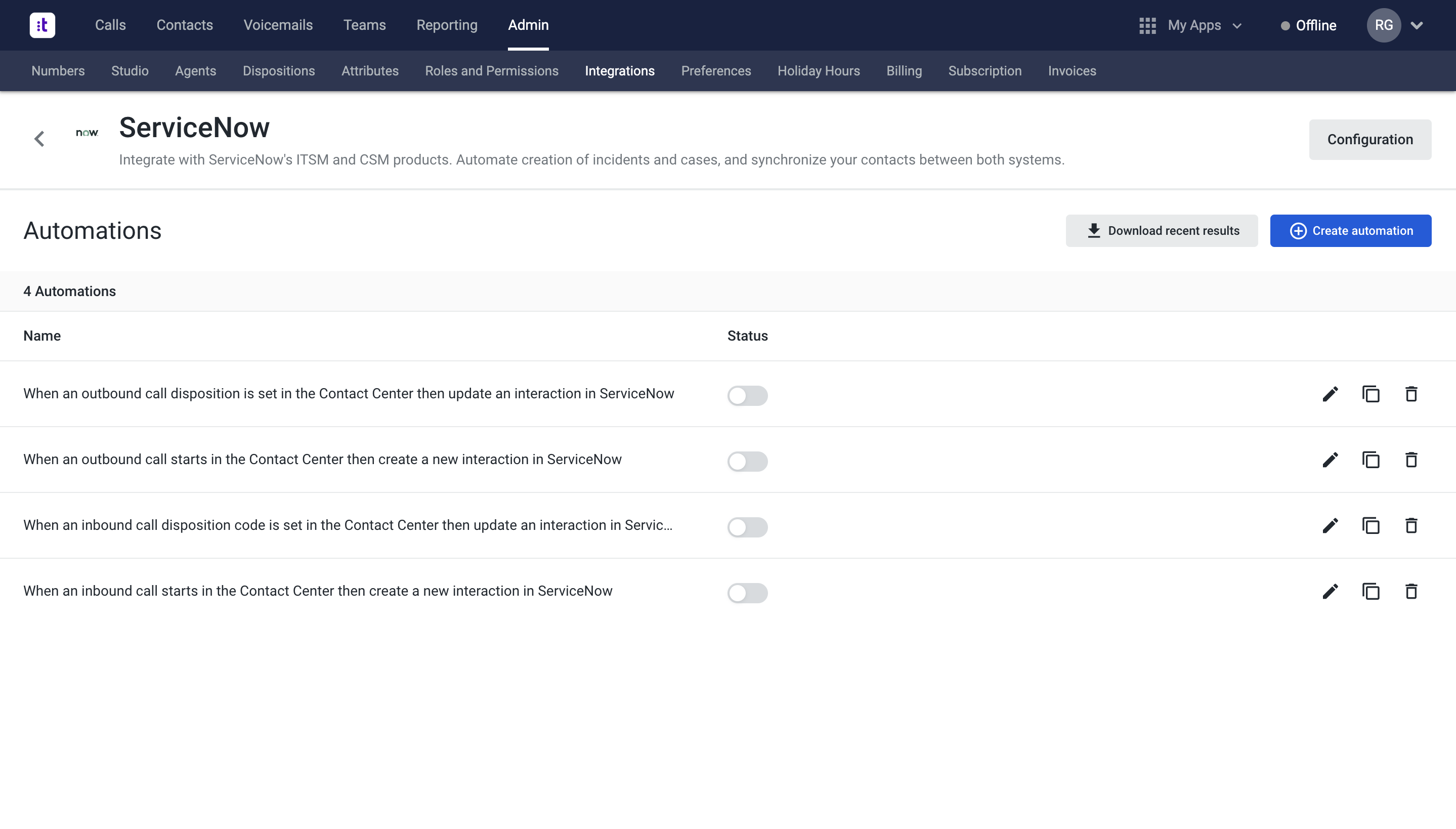Open the Reporting section
The width and height of the screenshot is (1456, 829).
click(447, 25)
